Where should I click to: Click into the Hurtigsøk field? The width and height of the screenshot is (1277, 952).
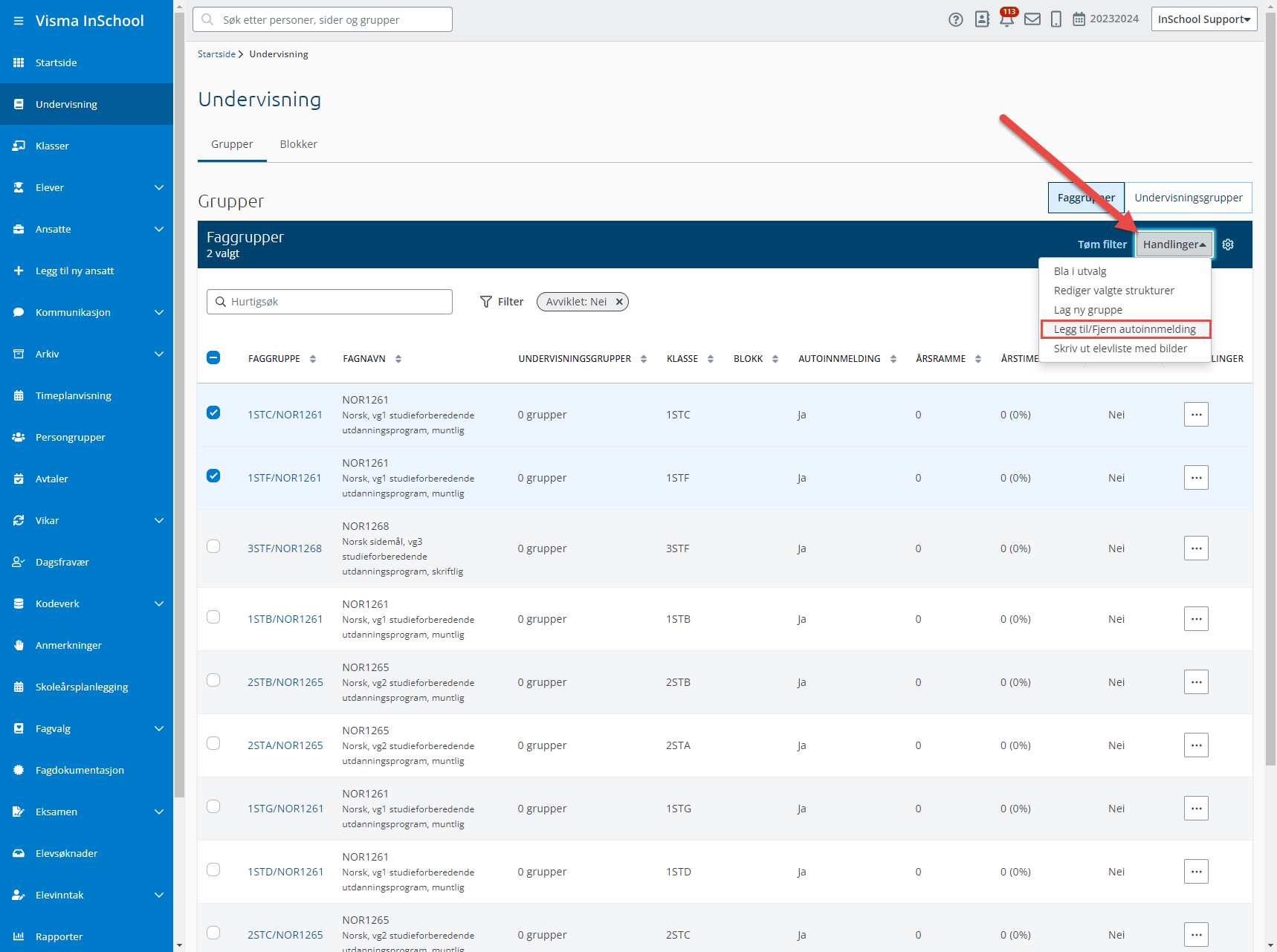(x=329, y=302)
